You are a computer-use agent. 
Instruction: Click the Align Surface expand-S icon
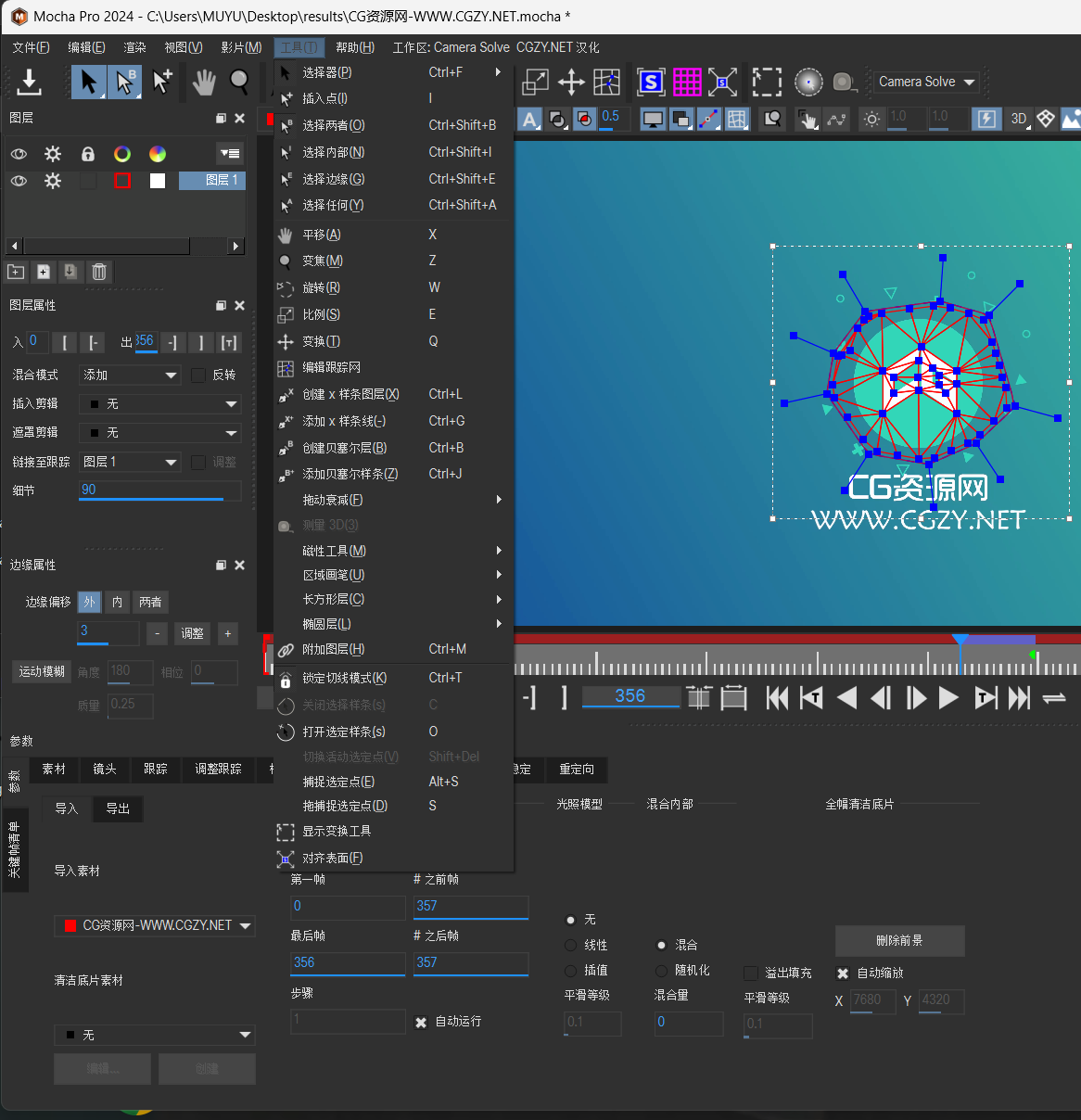(722, 83)
